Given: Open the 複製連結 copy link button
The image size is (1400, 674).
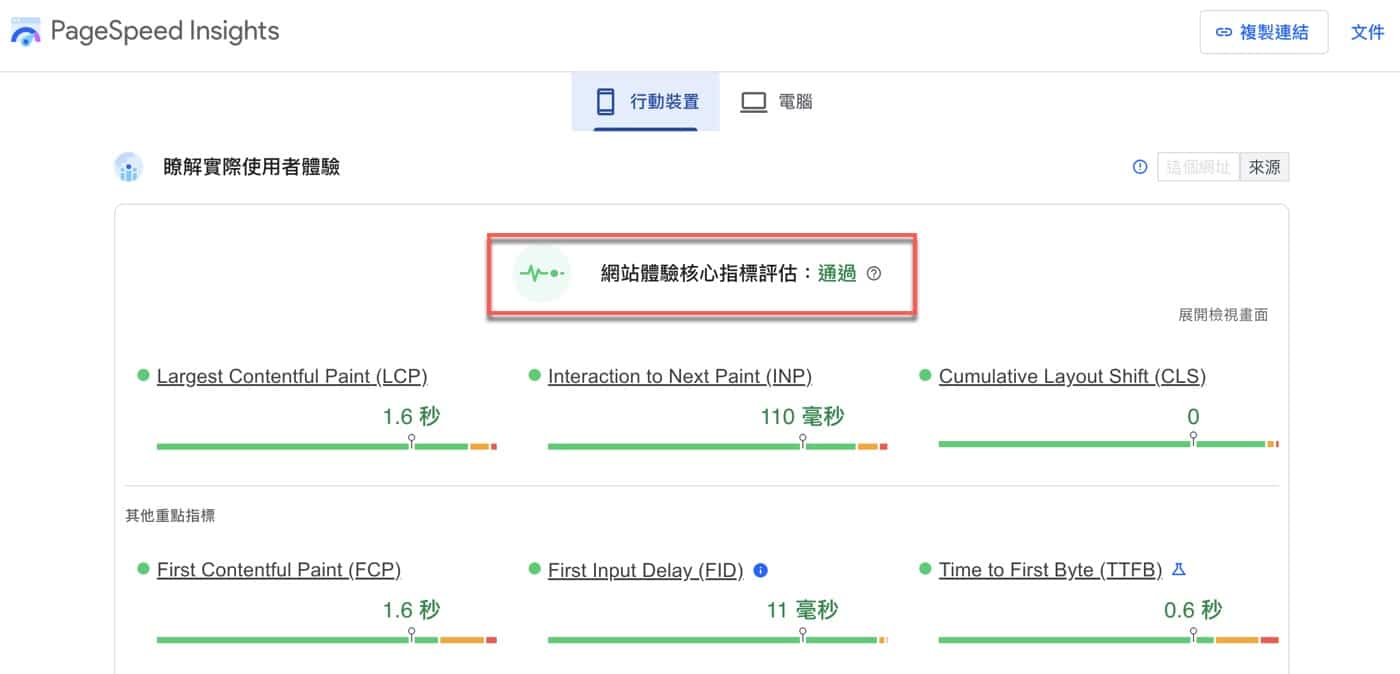Looking at the screenshot, I should click(x=1264, y=32).
